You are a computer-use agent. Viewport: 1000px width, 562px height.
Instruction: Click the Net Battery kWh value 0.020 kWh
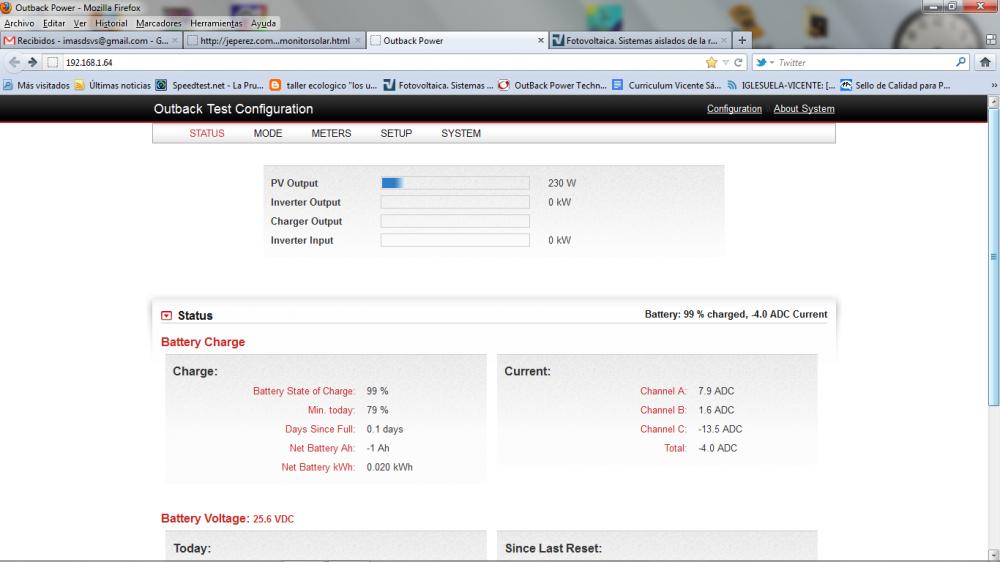pos(390,468)
